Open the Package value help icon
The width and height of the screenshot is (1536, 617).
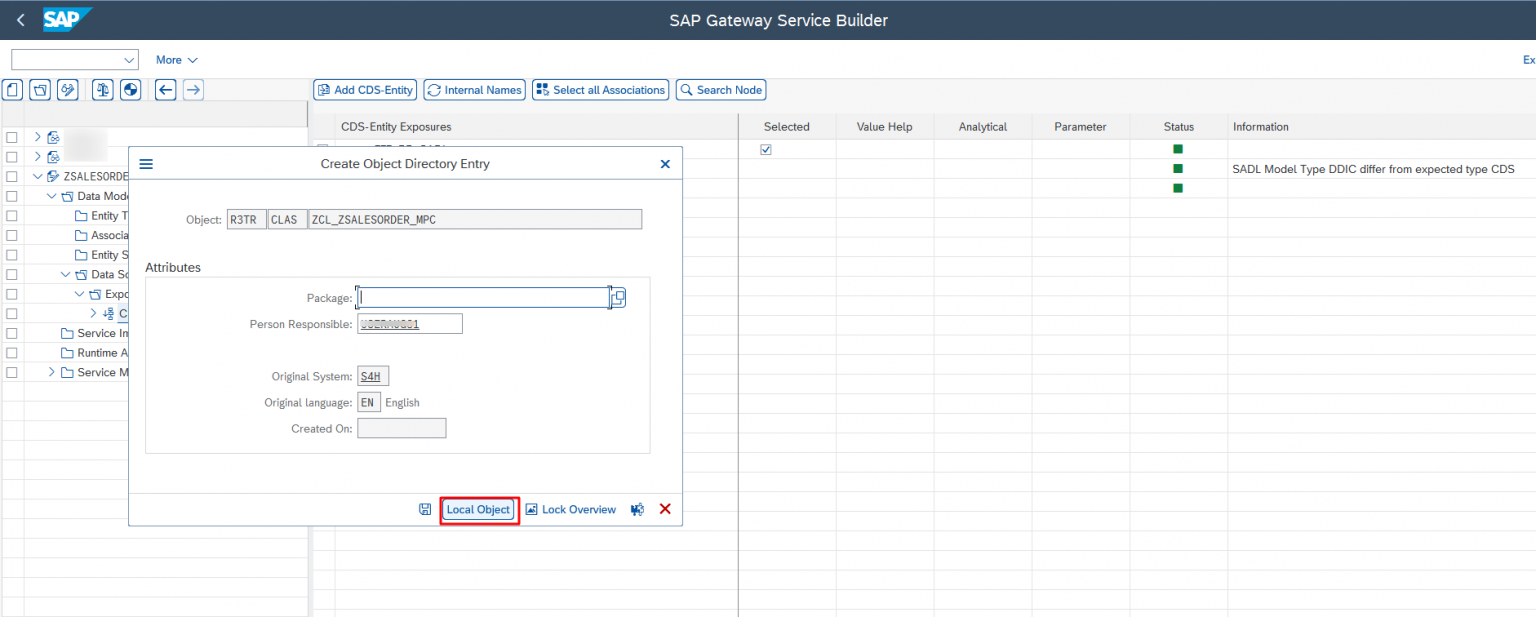point(618,297)
